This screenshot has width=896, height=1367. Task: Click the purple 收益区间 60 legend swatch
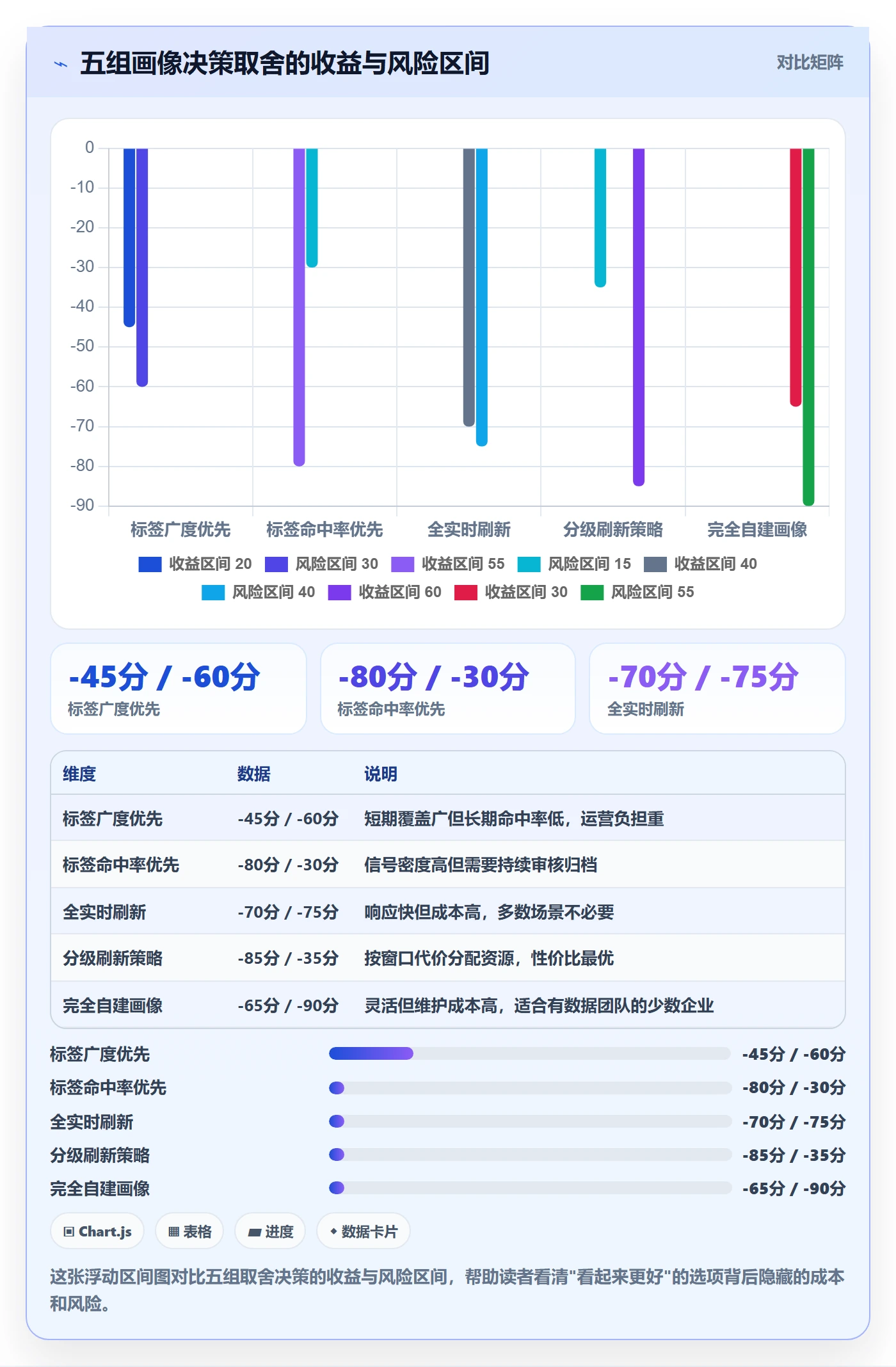coord(339,593)
